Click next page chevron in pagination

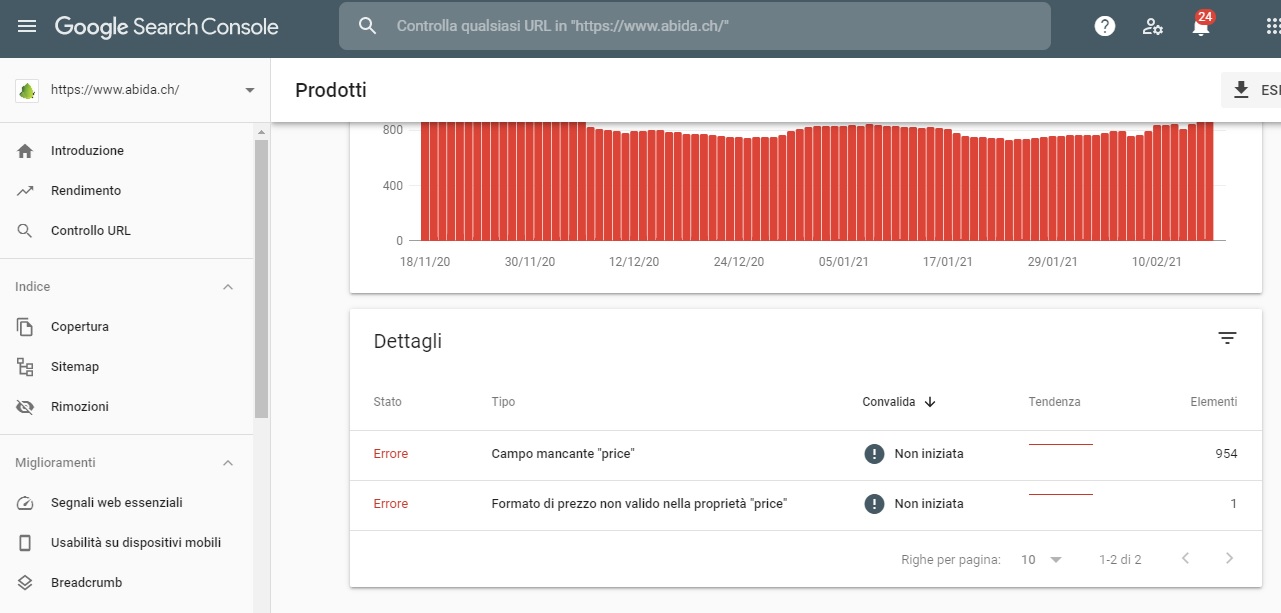coord(1230,559)
